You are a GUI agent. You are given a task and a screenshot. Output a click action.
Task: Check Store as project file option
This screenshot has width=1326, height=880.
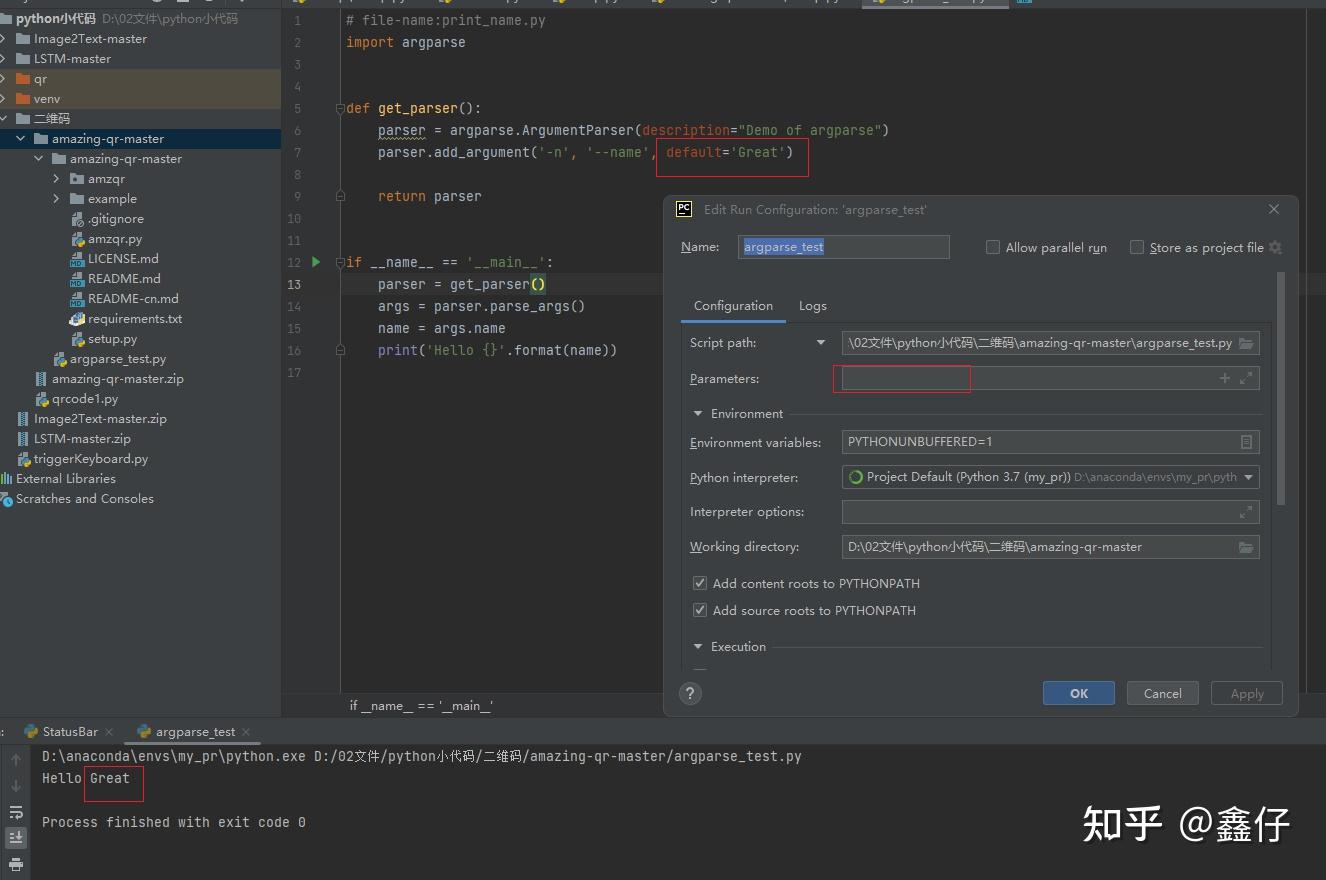[x=1137, y=247]
